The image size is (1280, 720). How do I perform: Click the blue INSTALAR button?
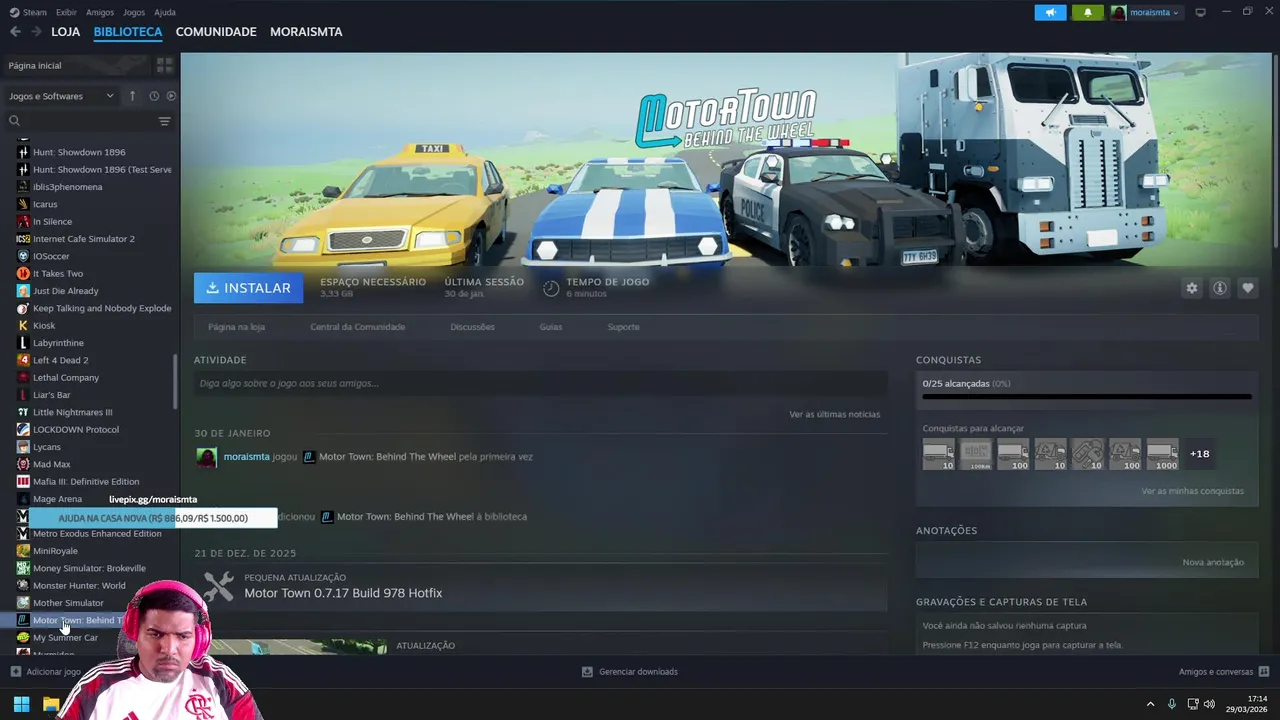(248, 288)
